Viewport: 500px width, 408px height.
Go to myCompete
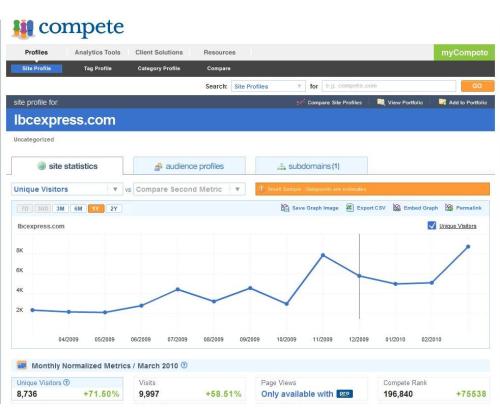(x=464, y=52)
